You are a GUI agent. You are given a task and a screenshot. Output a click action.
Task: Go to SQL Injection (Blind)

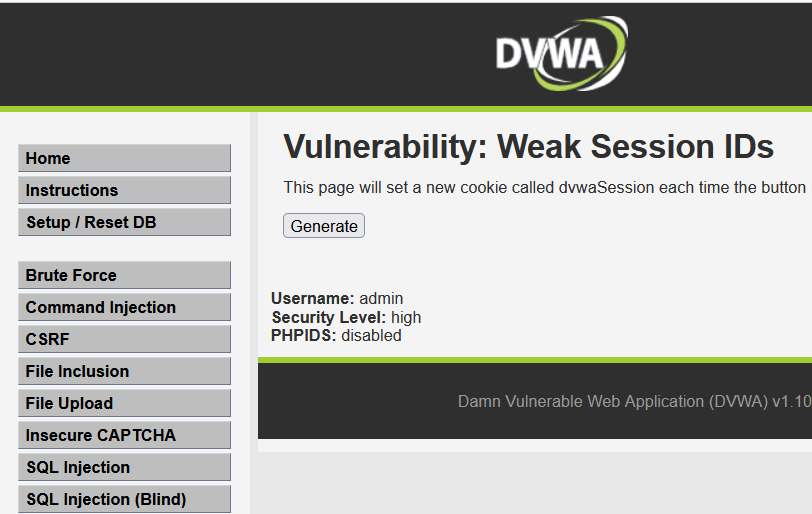click(124, 500)
